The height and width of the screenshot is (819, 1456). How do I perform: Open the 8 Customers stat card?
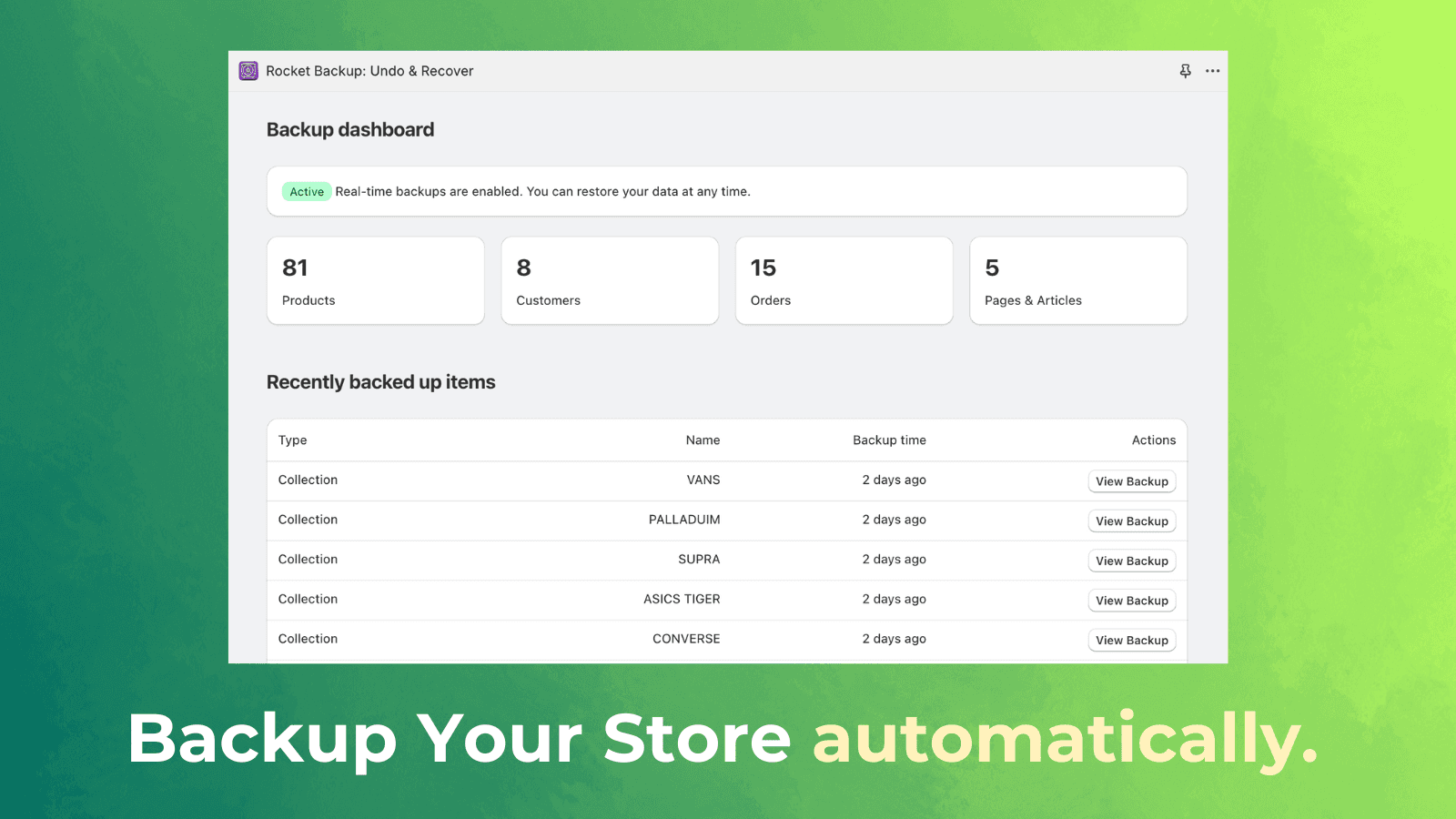click(610, 280)
